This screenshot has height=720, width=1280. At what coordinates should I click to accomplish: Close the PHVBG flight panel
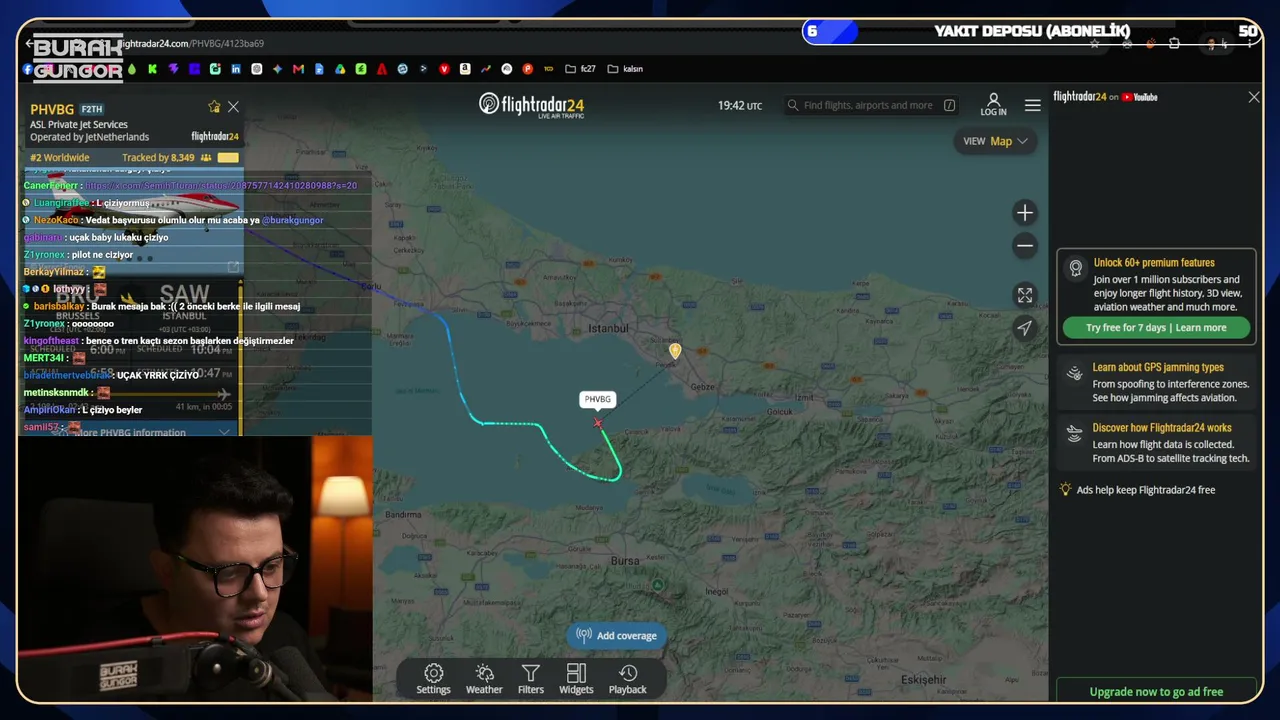pos(233,107)
